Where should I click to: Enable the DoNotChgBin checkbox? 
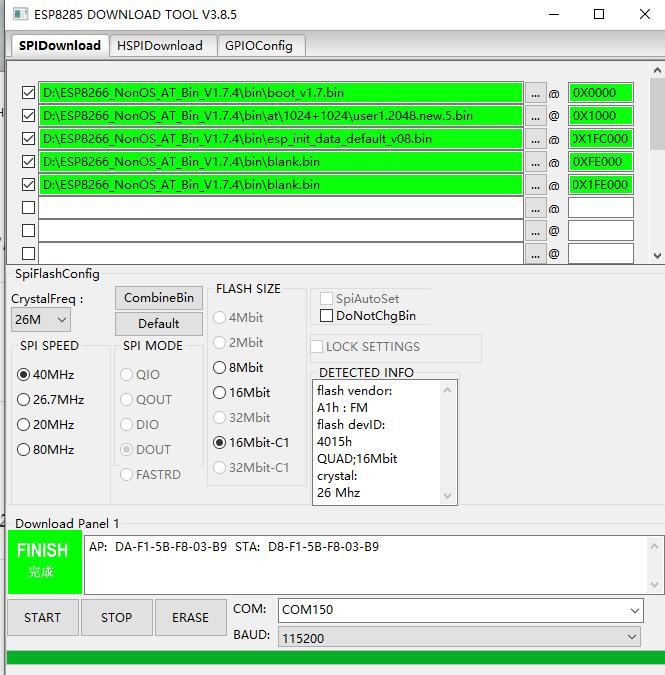coord(326,316)
